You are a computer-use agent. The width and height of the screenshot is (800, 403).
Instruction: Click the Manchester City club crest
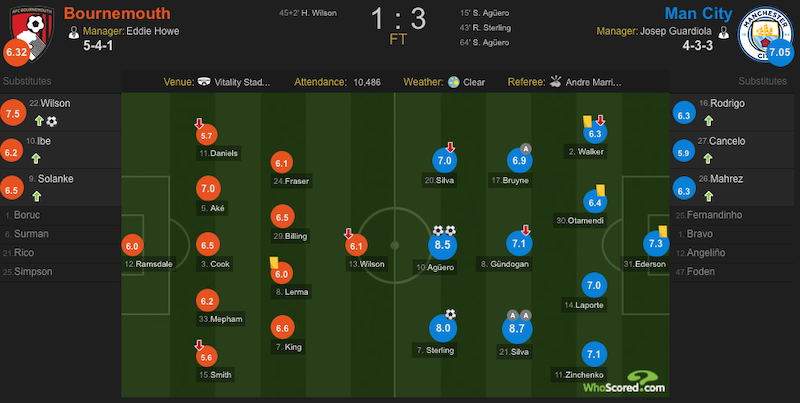click(764, 29)
